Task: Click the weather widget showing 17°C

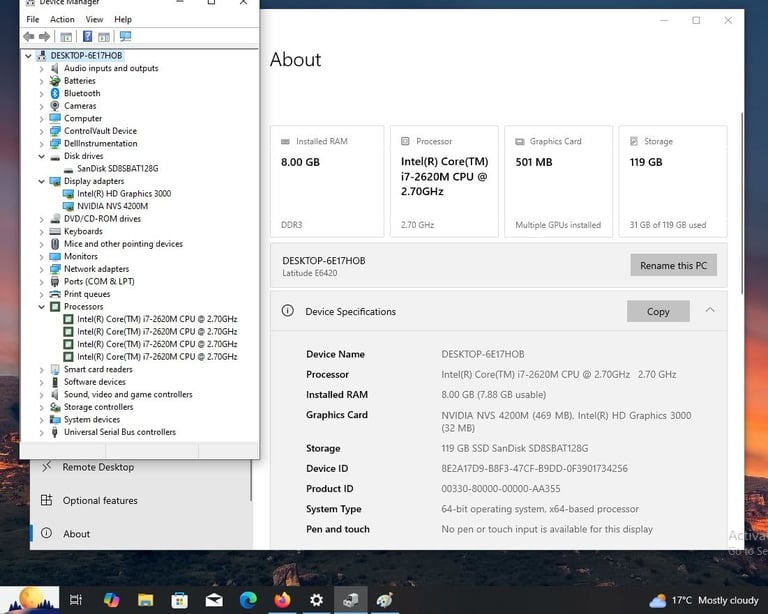Action: (x=704, y=600)
